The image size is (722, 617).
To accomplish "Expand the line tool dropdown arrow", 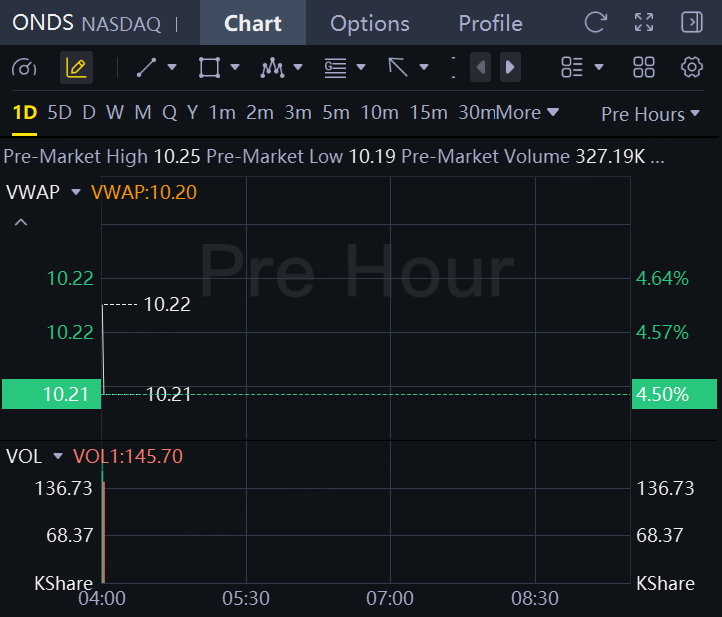I will point(172,68).
